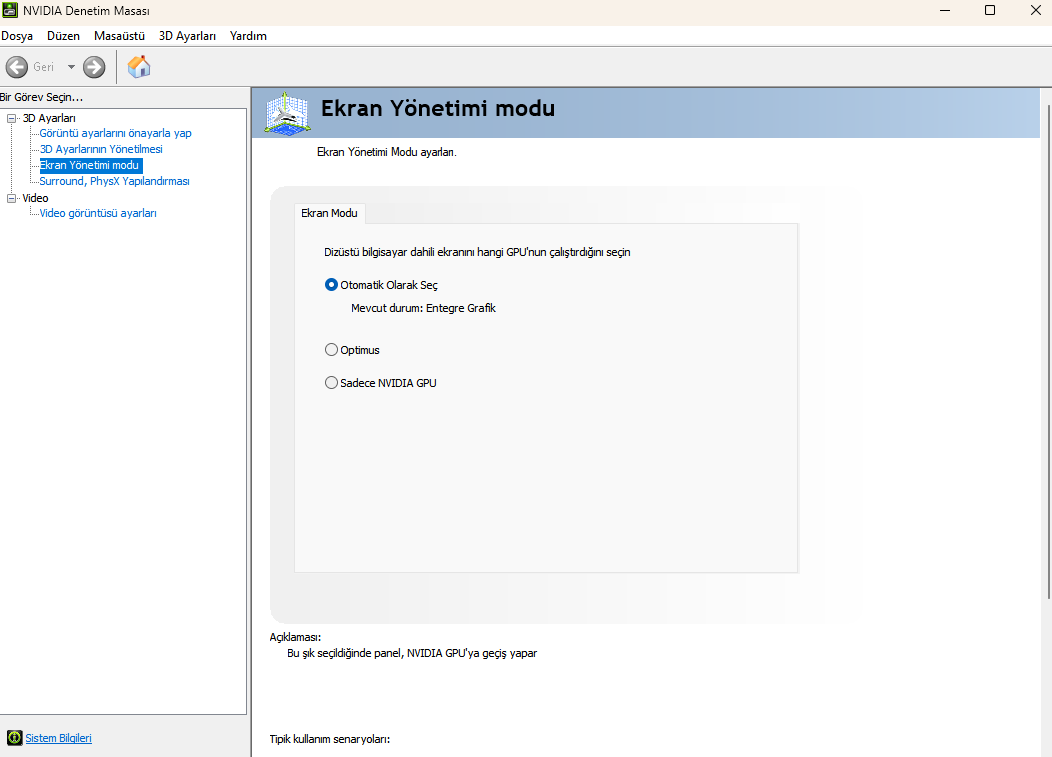Image resolution: width=1052 pixels, height=757 pixels.
Task: Go to the Home icon in toolbar
Action: tap(139, 67)
